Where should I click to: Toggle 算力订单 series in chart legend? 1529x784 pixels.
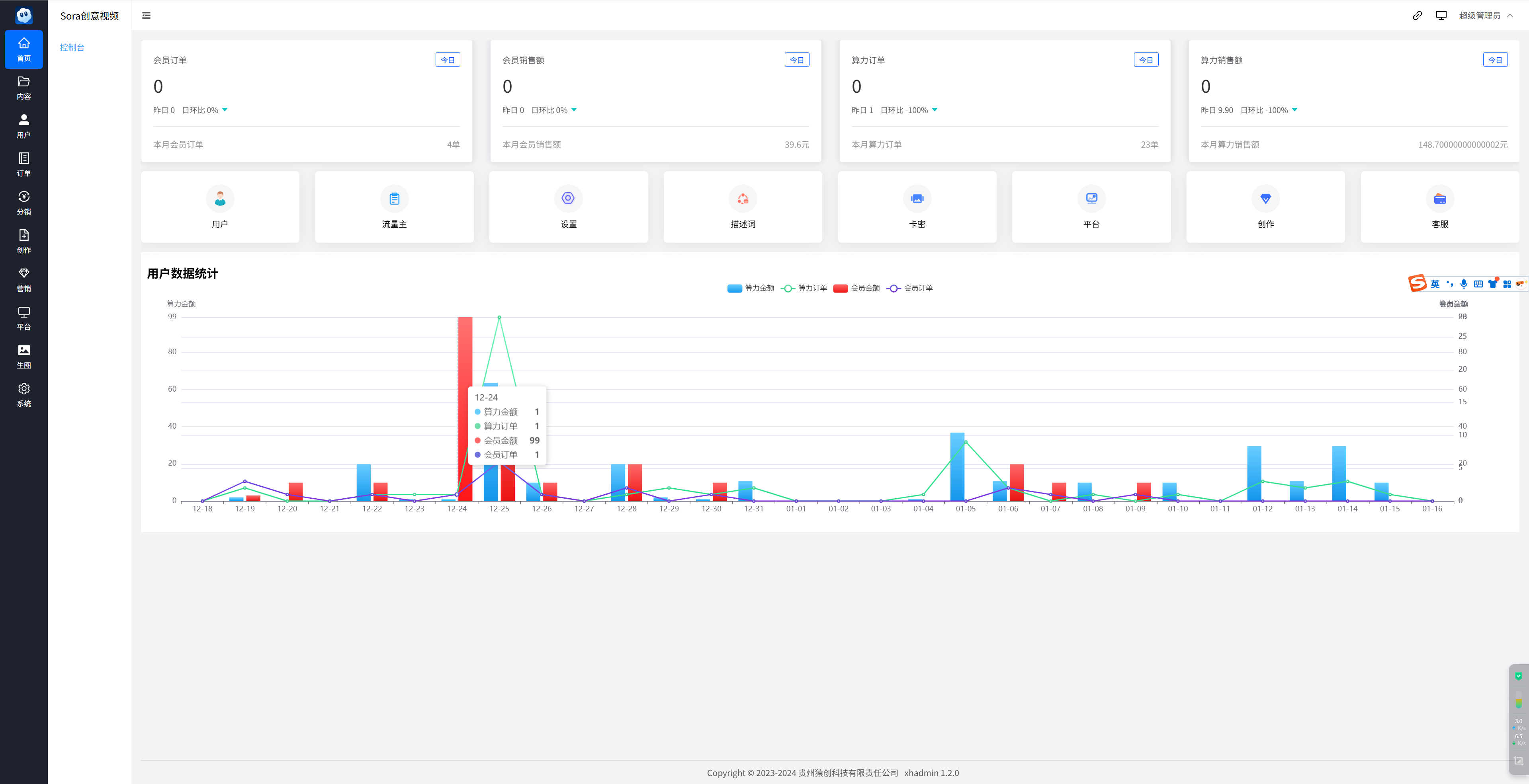click(x=811, y=288)
